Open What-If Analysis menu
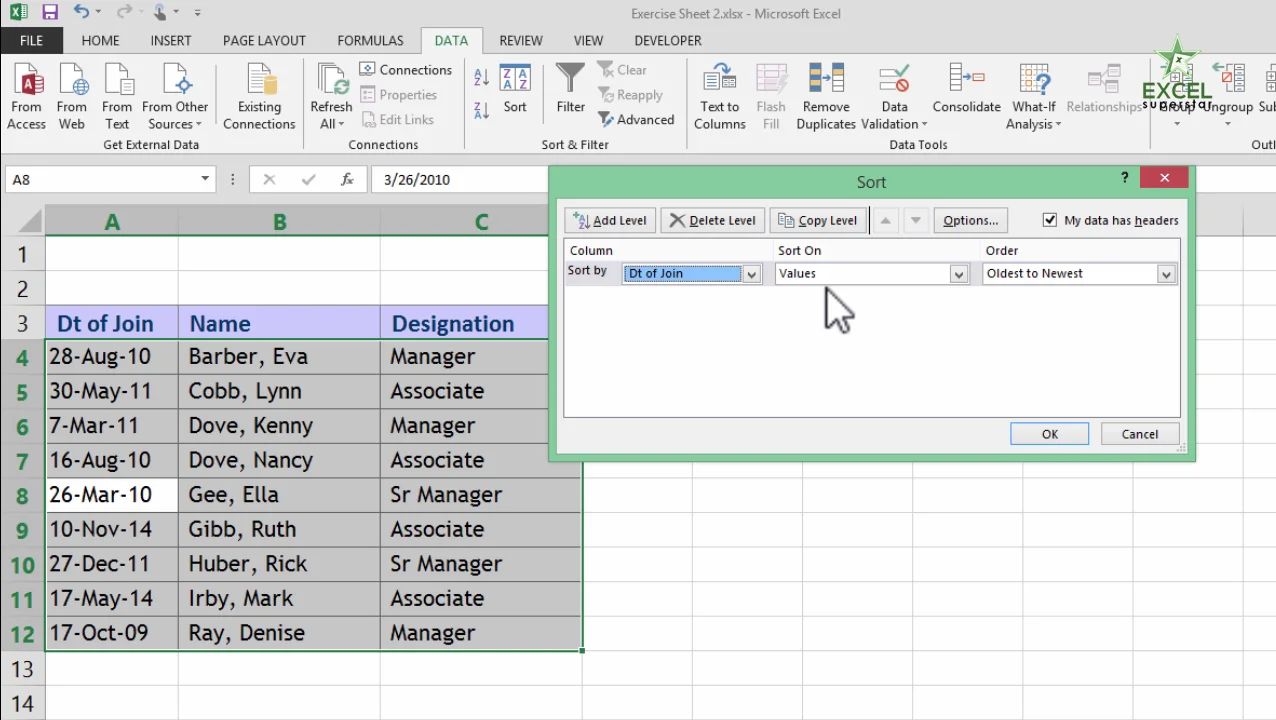The image size is (1276, 720). 1034,97
